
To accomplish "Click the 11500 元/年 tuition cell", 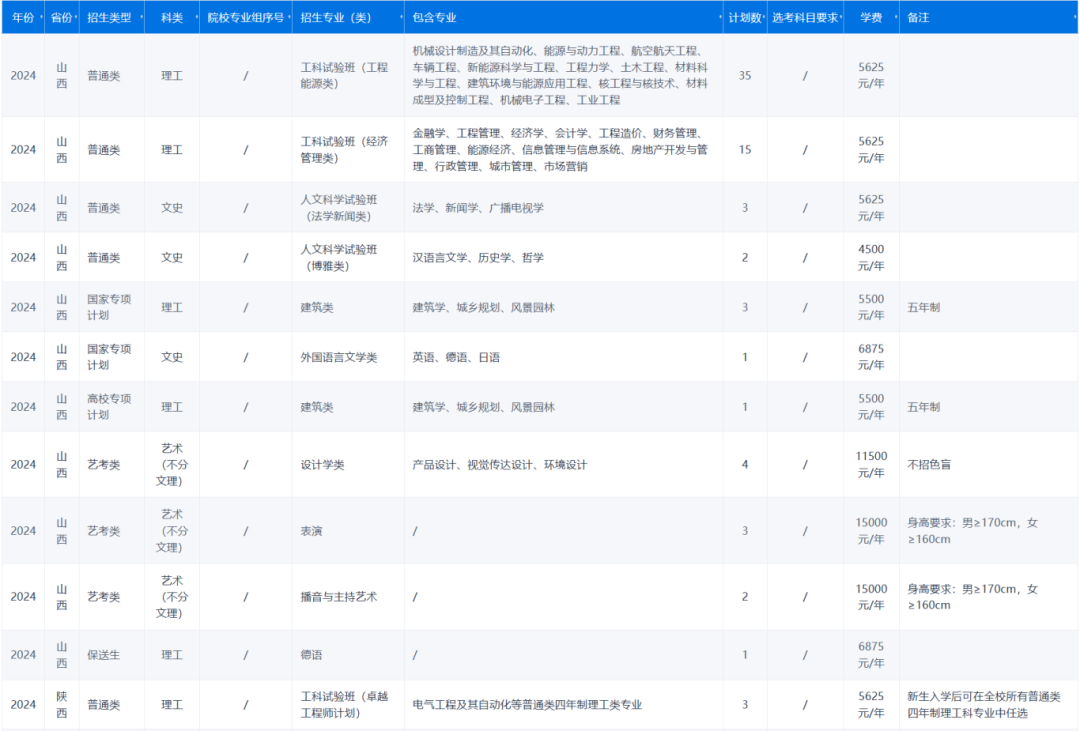I will (871, 463).
